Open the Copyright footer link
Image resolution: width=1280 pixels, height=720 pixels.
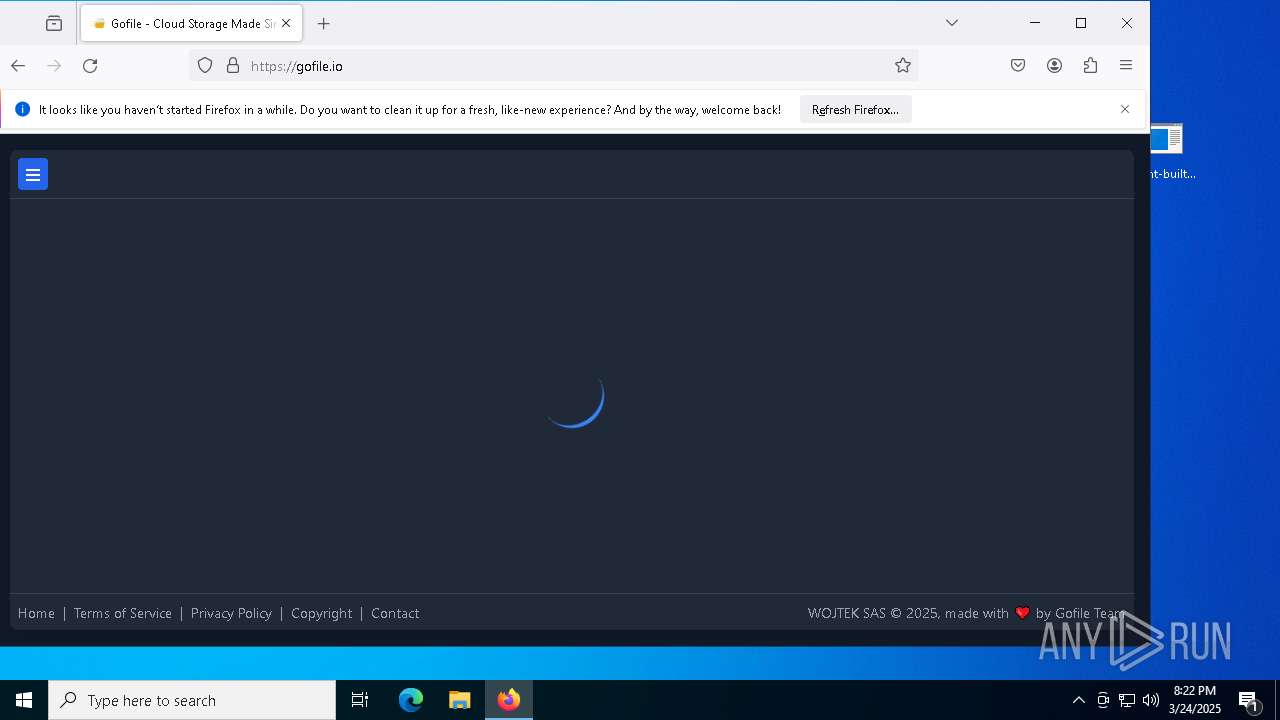point(322,613)
